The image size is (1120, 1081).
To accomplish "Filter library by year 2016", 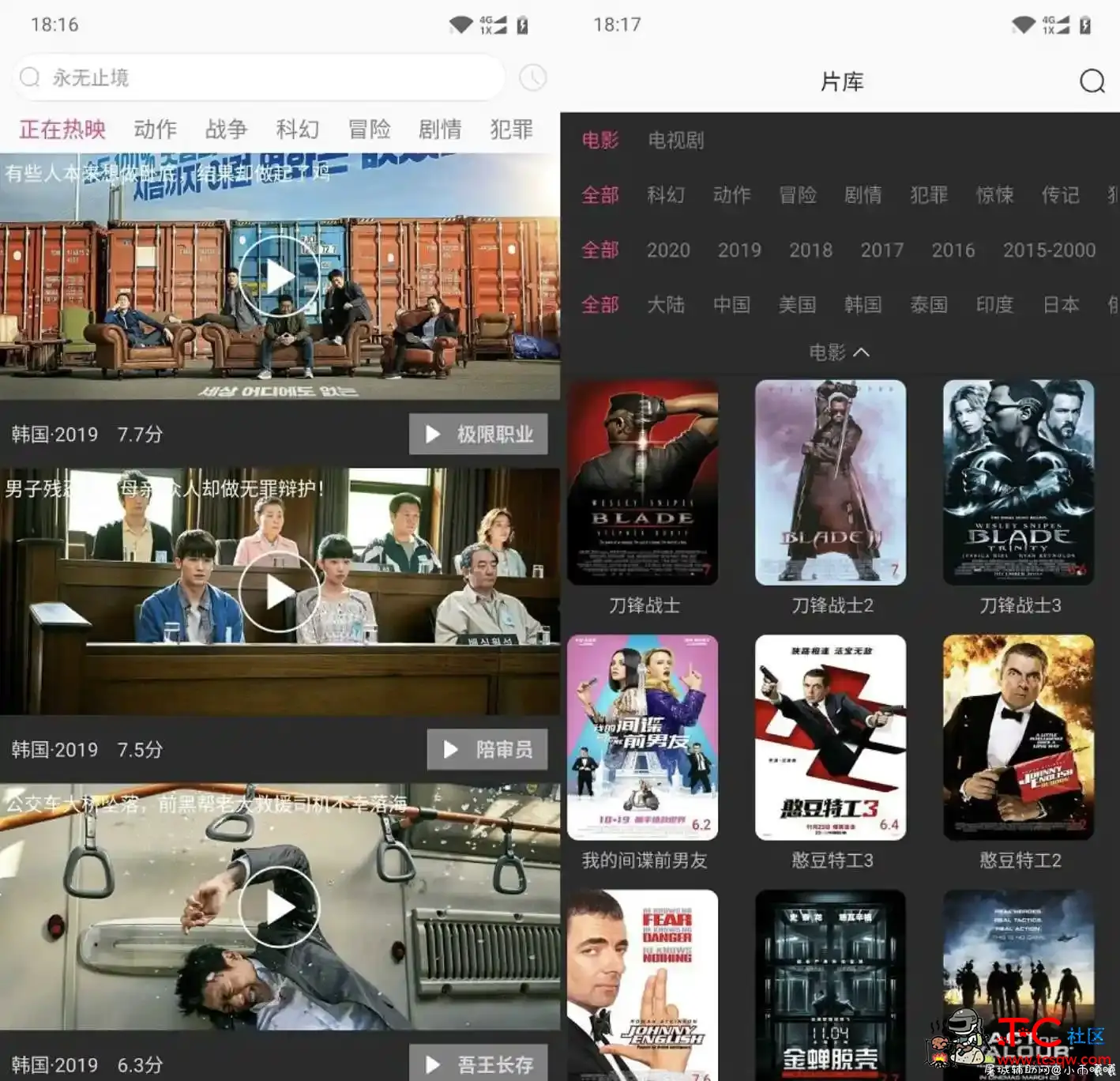I will coord(953,250).
